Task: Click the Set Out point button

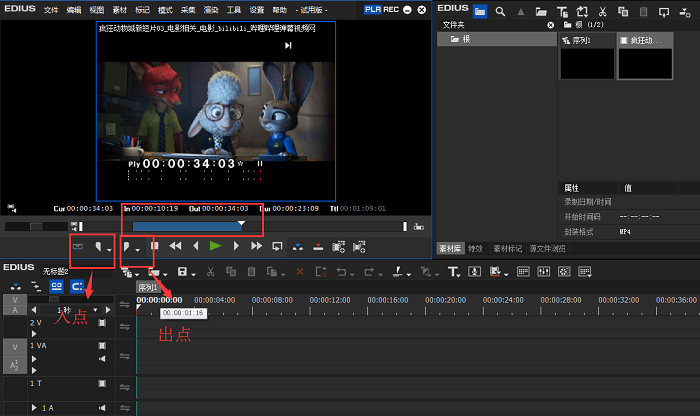Action: (x=127, y=245)
